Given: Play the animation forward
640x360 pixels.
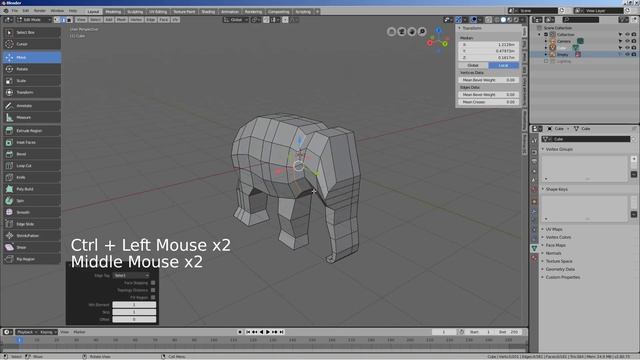Looking at the screenshot, I should coord(268,332).
